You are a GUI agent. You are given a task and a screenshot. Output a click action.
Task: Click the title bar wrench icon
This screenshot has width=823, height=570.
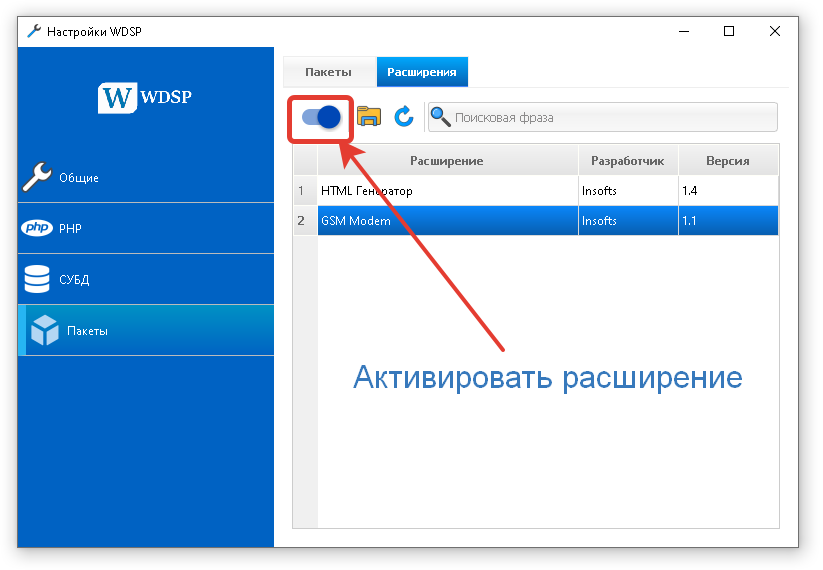pos(34,31)
